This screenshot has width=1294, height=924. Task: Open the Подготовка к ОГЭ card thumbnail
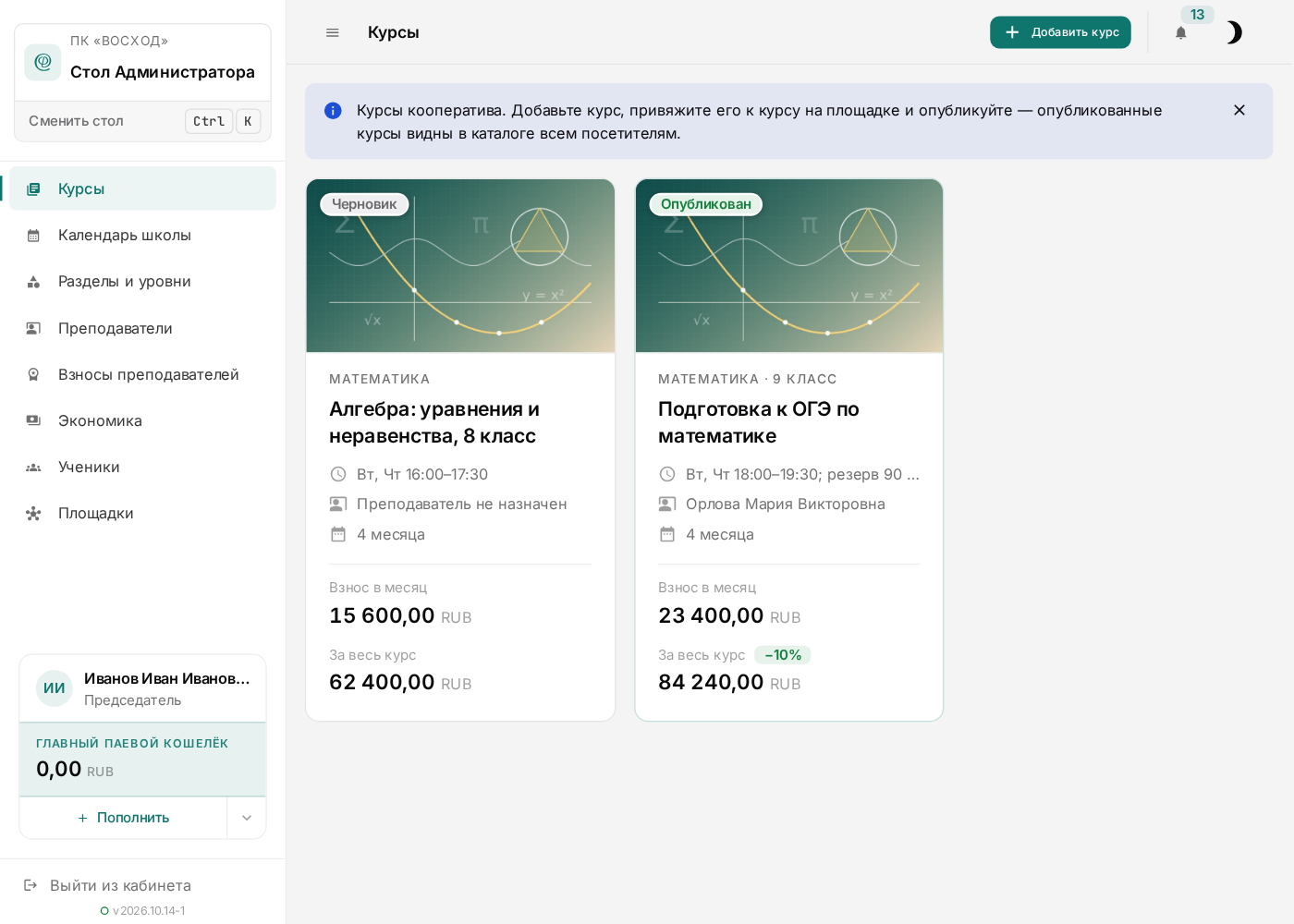pos(789,266)
